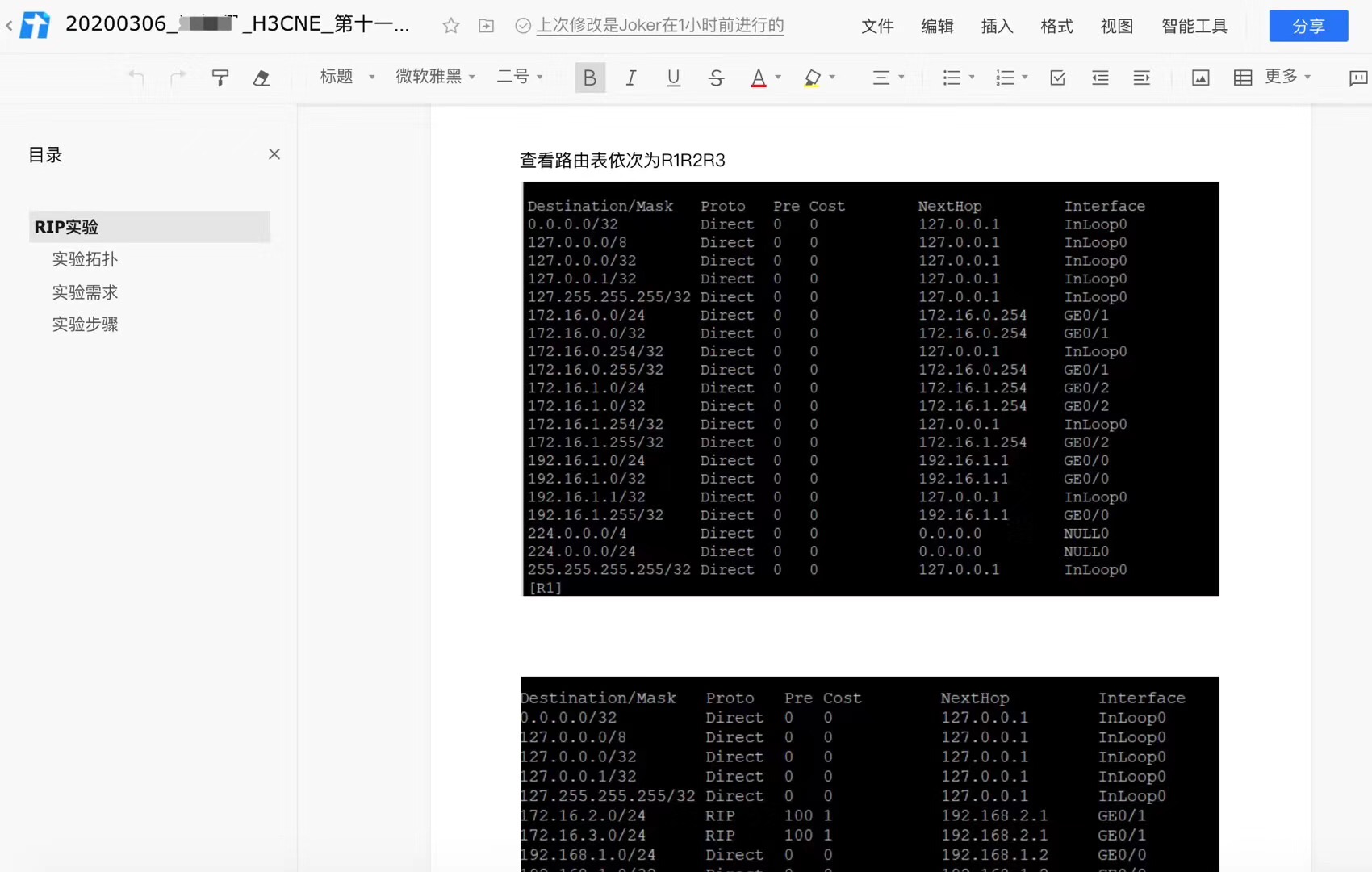Jump to 实验步骤 in the outline
The width and height of the screenshot is (1372, 872).
click(x=86, y=325)
